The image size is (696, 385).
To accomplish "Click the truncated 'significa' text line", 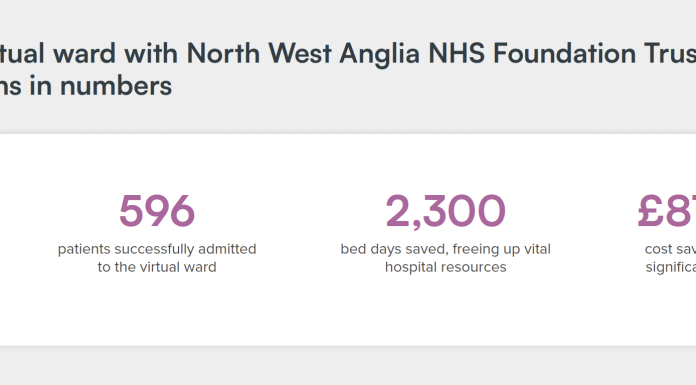I will click(x=671, y=267).
